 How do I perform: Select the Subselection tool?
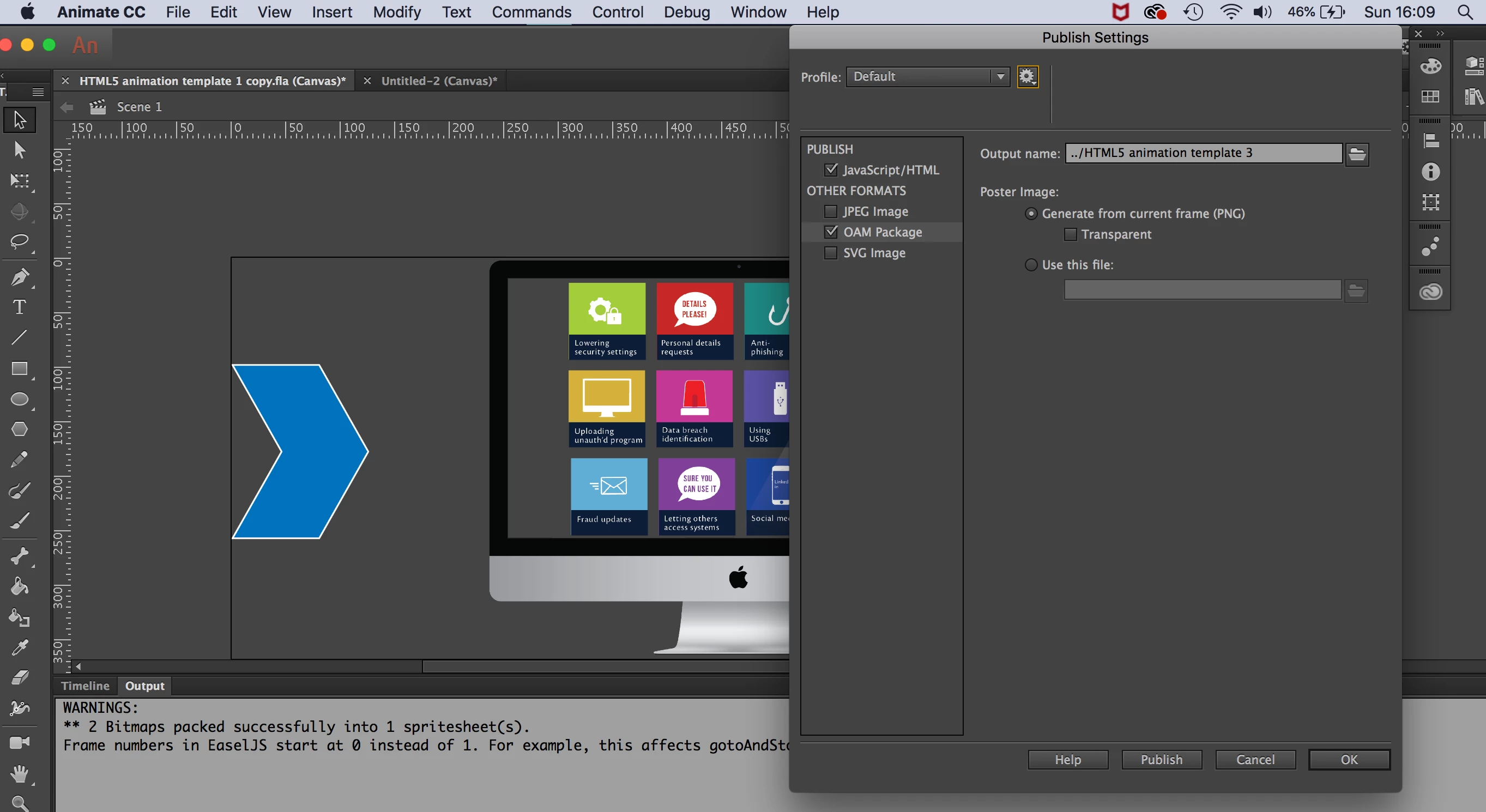(x=20, y=150)
